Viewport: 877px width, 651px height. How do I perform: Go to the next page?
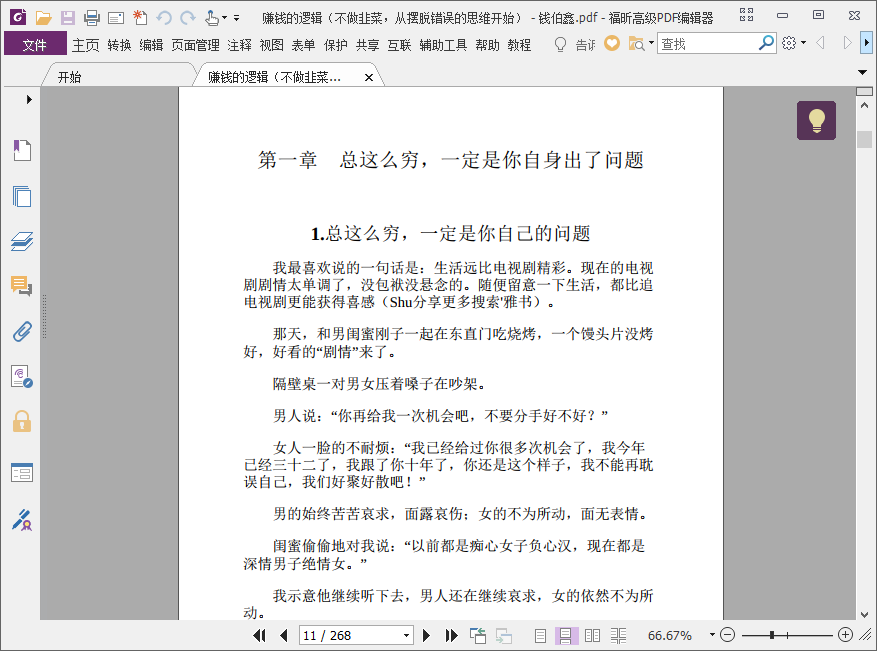pyautogui.click(x=426, y=635)
